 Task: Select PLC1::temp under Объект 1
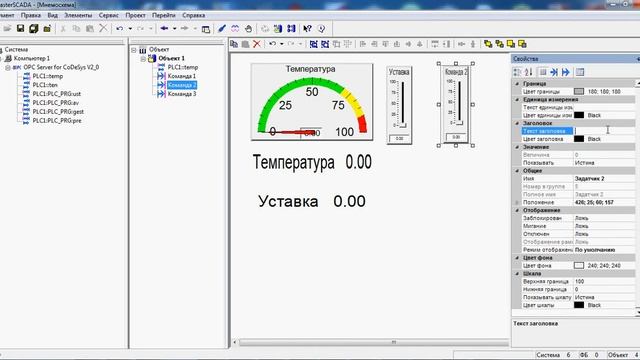tap(183, 67)
